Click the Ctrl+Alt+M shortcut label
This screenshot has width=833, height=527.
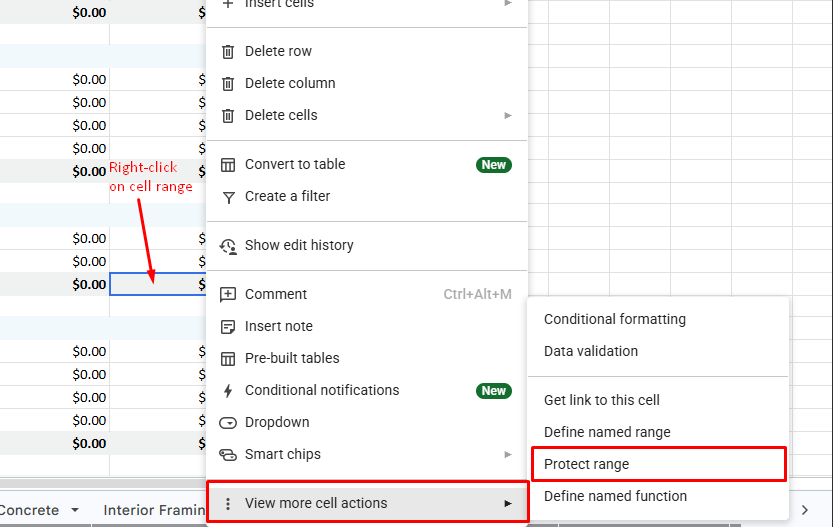[478, 294]
